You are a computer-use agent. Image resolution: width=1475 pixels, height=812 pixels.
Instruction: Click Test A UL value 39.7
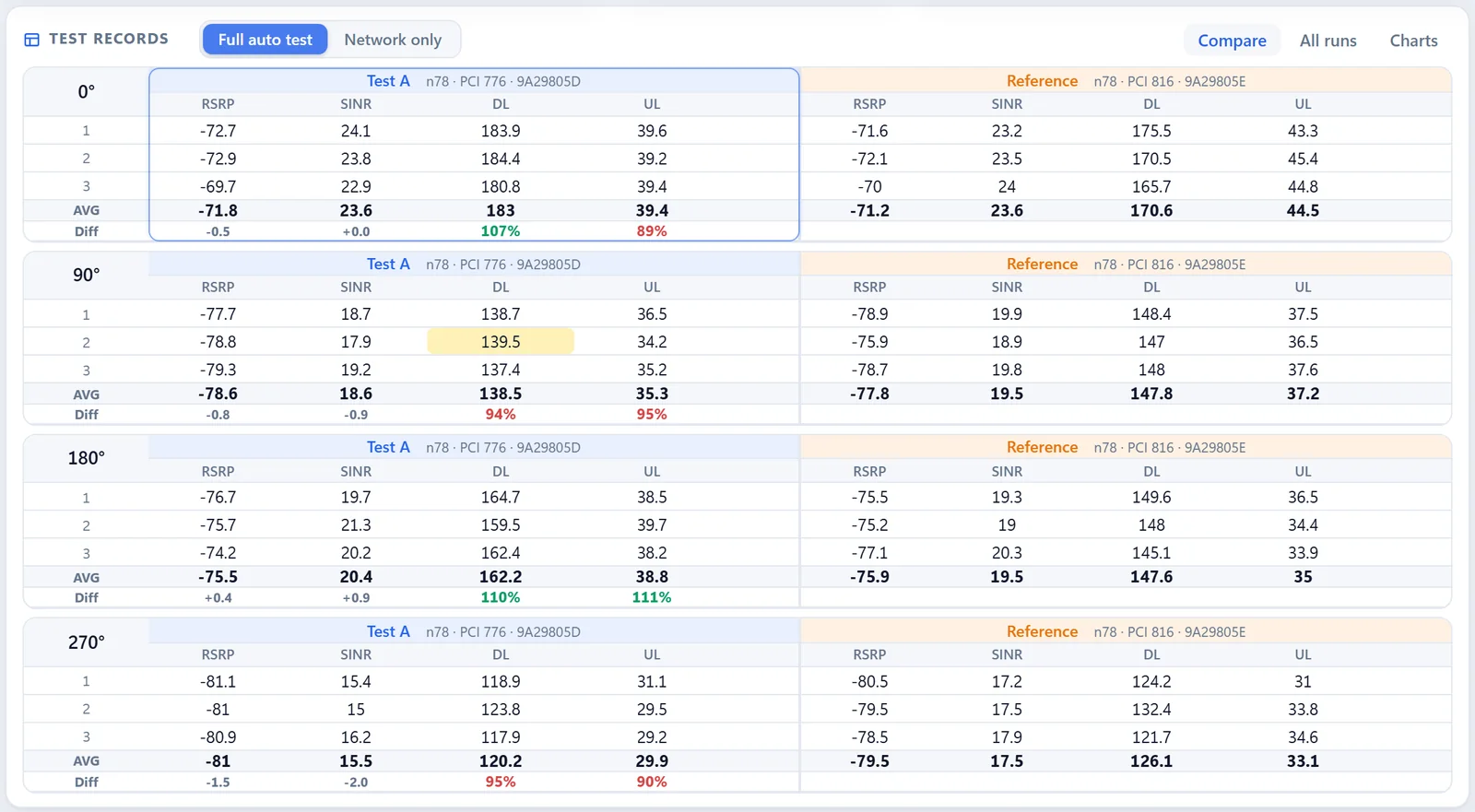coord(652,525)
